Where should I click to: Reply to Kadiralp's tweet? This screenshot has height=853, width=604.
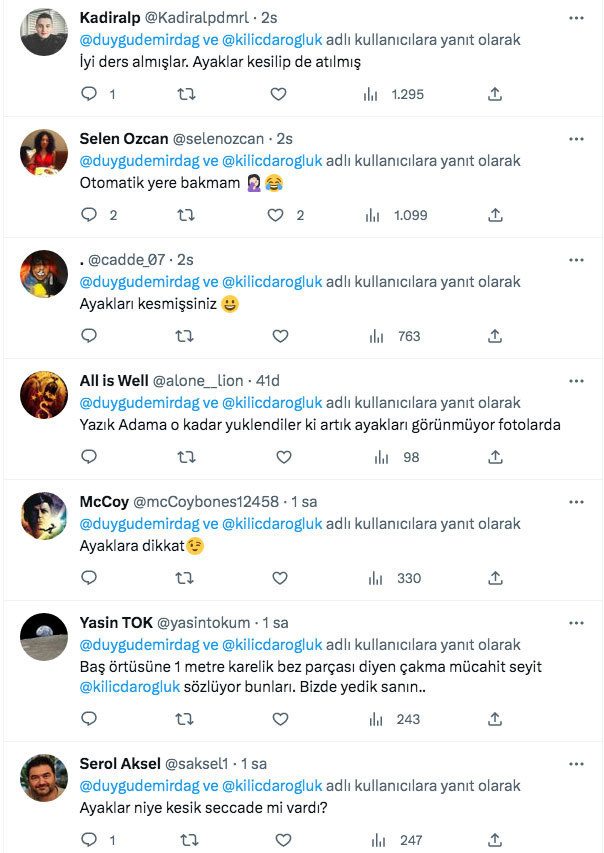(x=89, y=94)
